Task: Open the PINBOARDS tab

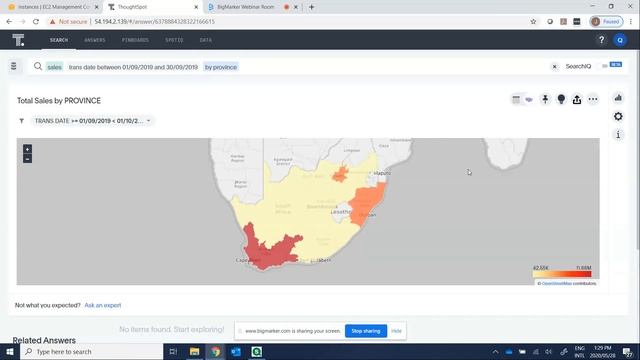Action: (135, 40)
